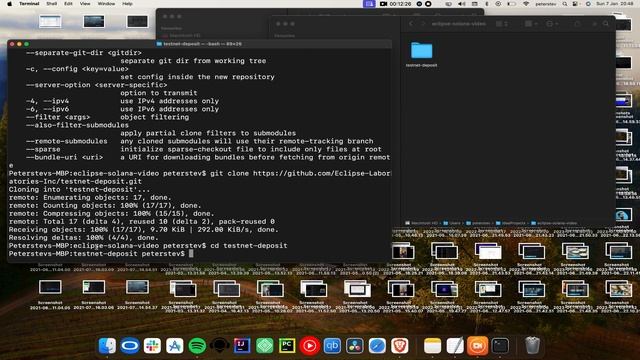This screenshot has width=640, height=360.
Task: Open Wi-Fi menu in menu bar
Action: (526, 4)
